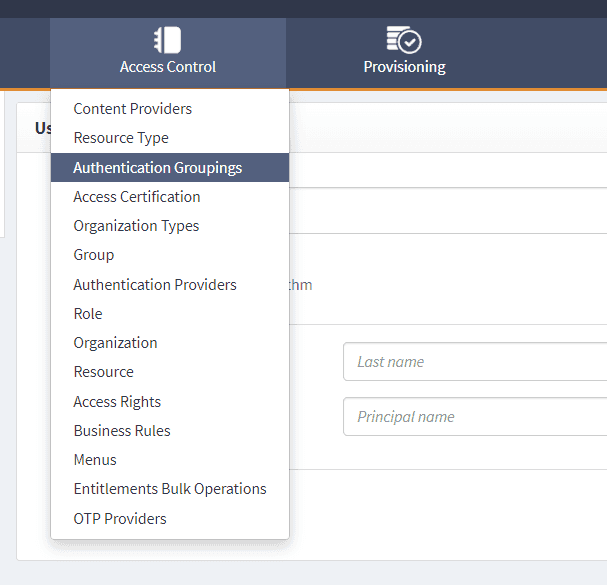
Task: Select Access Rights option
Action: coord(117,402)
